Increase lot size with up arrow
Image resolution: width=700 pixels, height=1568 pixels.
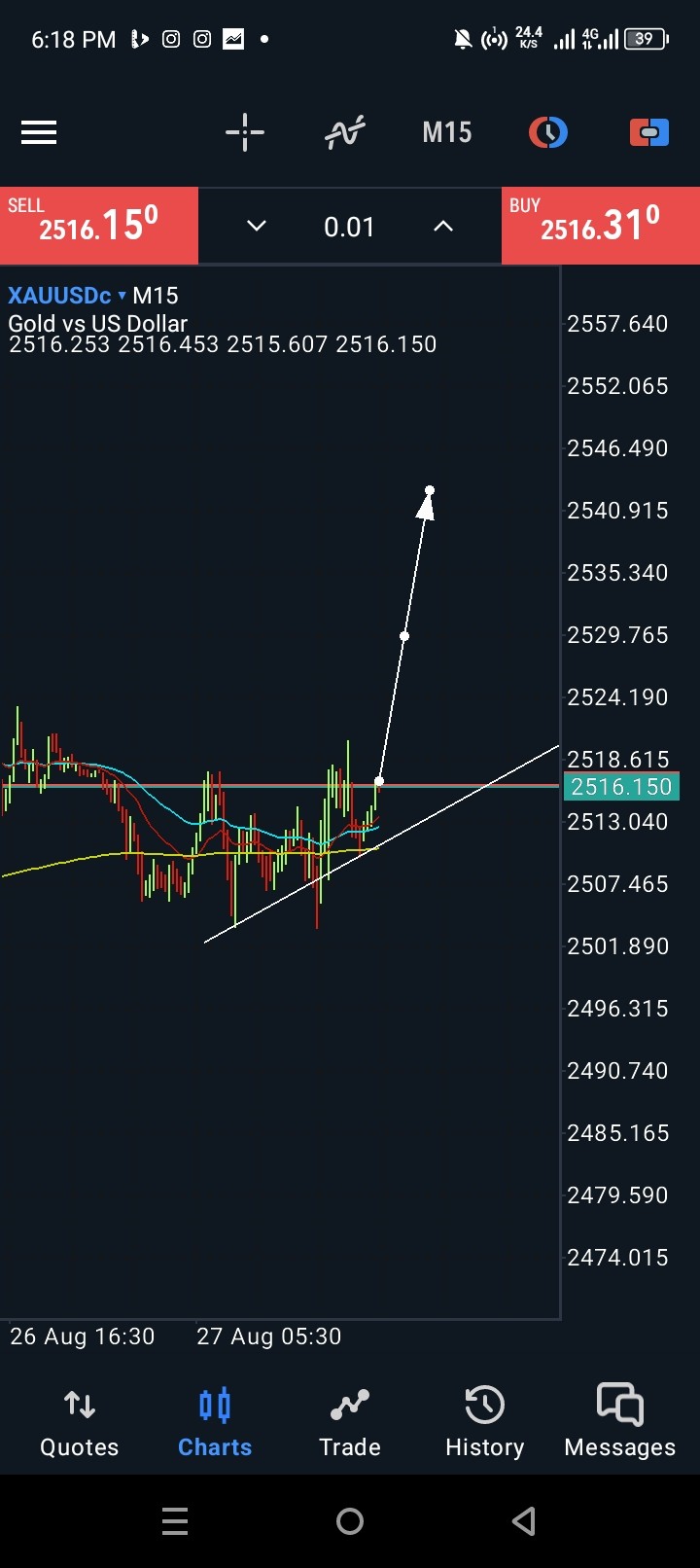(442, 226)
